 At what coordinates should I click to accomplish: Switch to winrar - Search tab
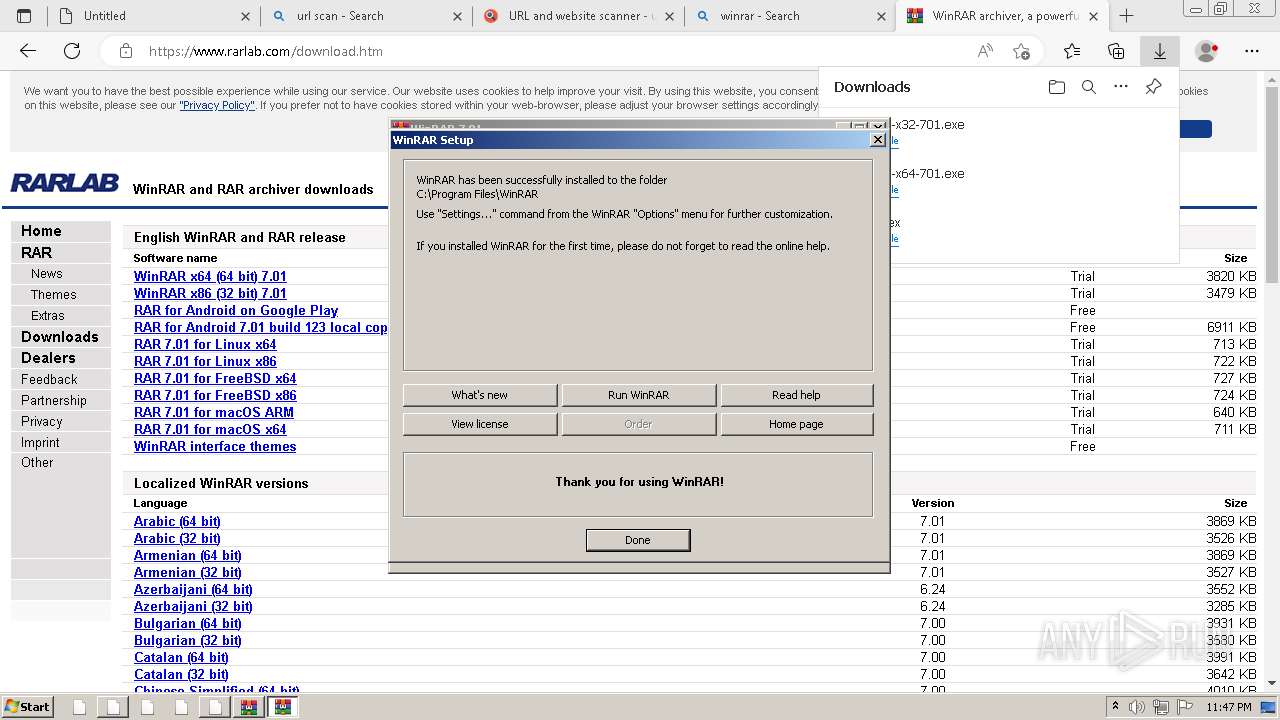coord(790,16)
